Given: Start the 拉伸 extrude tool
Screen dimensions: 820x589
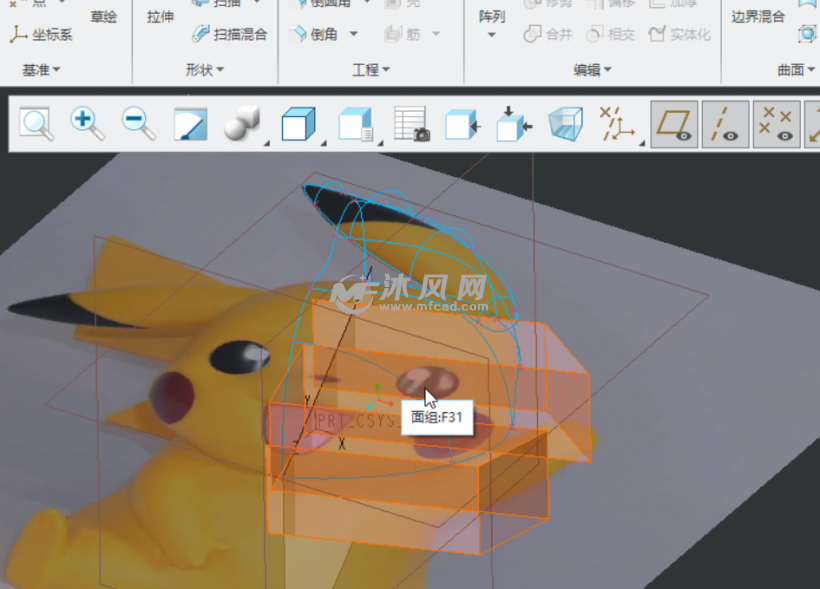Looking at the screenshot, I should (x=160, y=17).
